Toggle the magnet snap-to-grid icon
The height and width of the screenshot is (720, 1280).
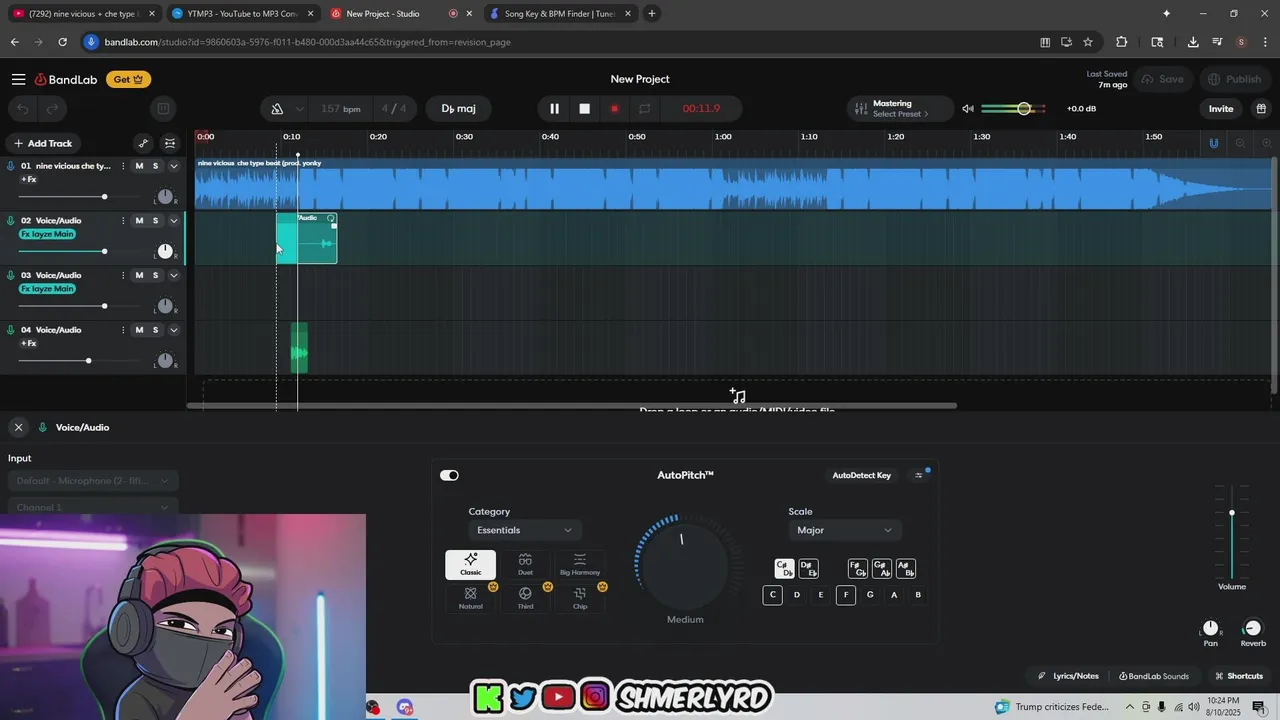click(1214, 143)
